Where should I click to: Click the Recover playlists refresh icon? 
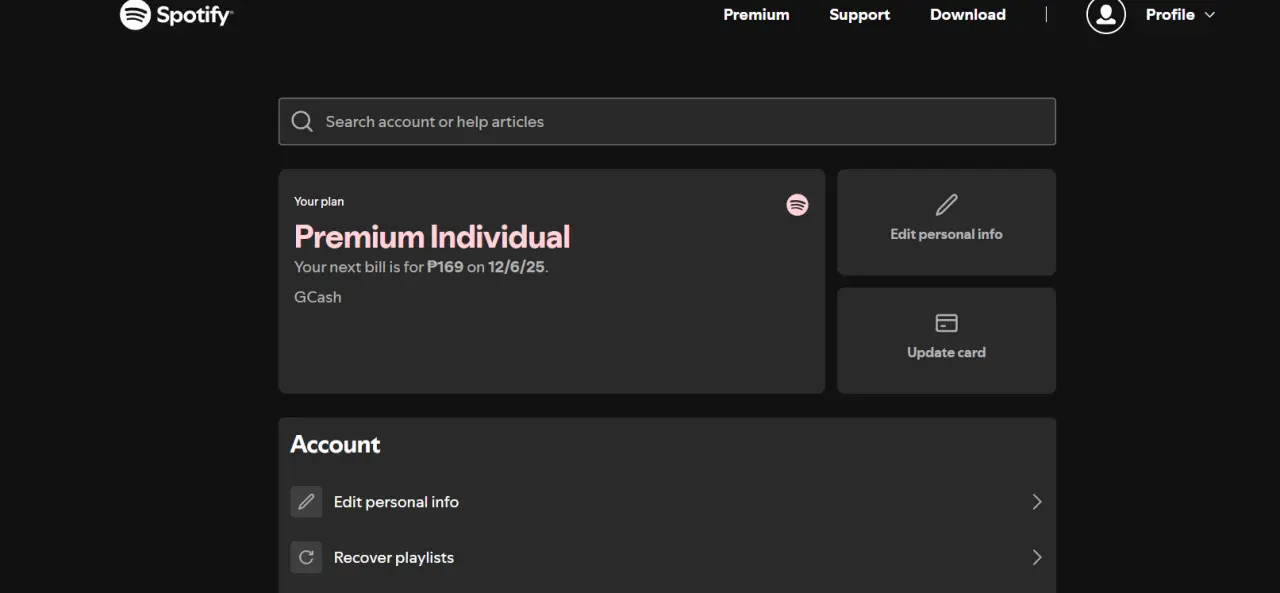pos(307,557)
